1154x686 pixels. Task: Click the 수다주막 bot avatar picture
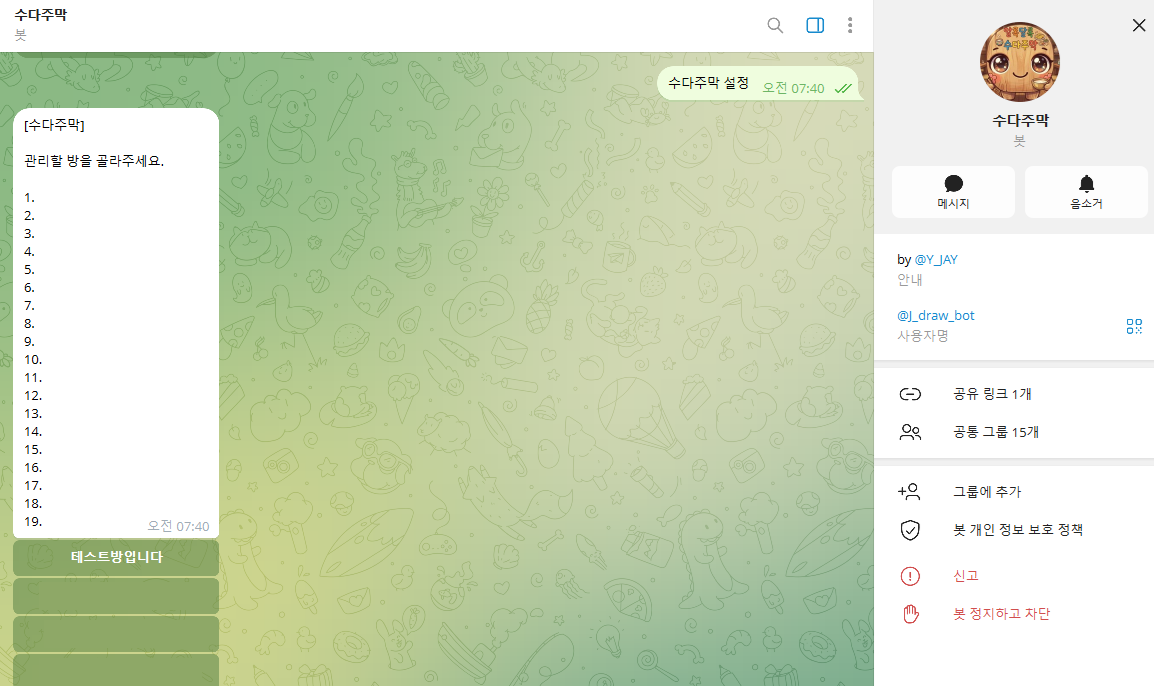(x=1019, y=62)
